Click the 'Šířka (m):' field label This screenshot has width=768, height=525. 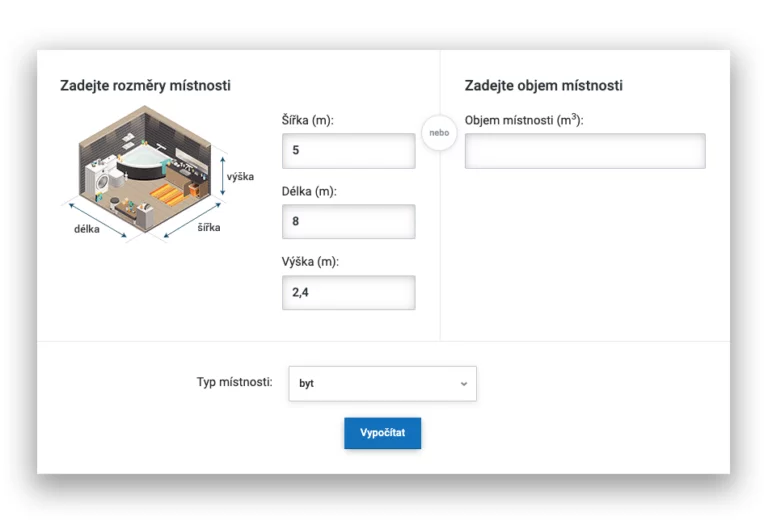pos(308,120)
